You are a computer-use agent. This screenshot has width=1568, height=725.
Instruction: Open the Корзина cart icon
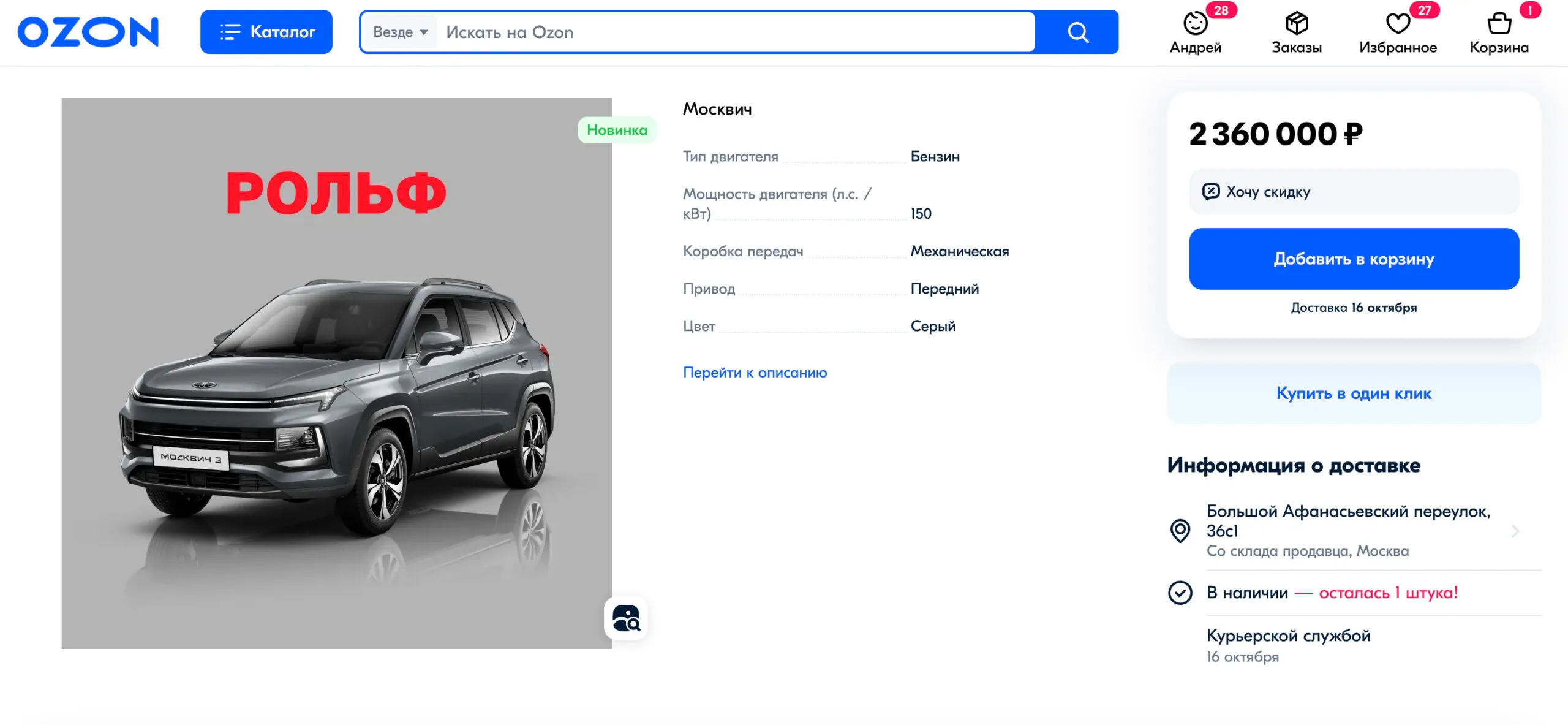1499,25
